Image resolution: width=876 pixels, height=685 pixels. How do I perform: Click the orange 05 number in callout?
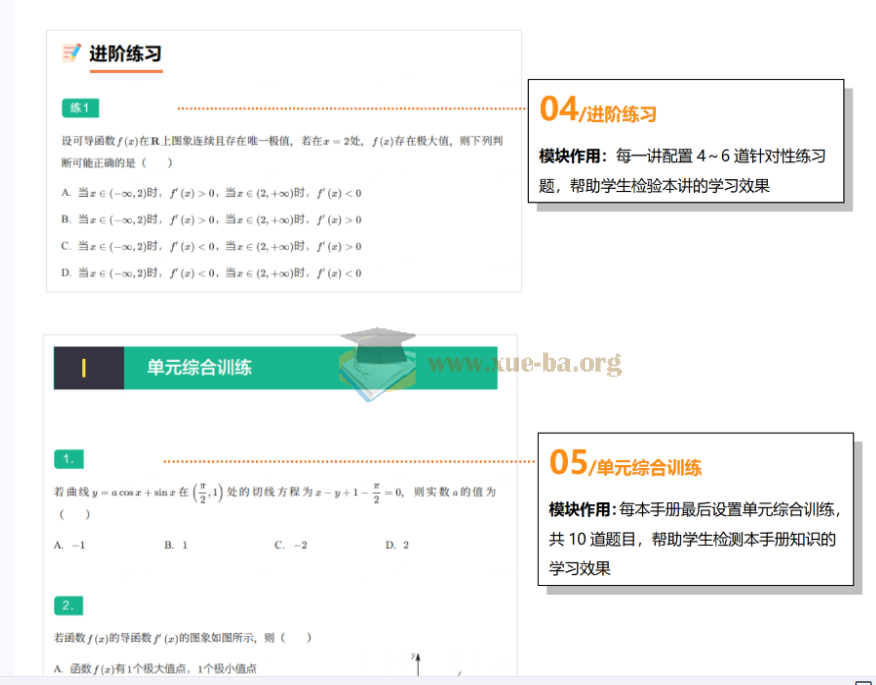(x=568, y=462)
